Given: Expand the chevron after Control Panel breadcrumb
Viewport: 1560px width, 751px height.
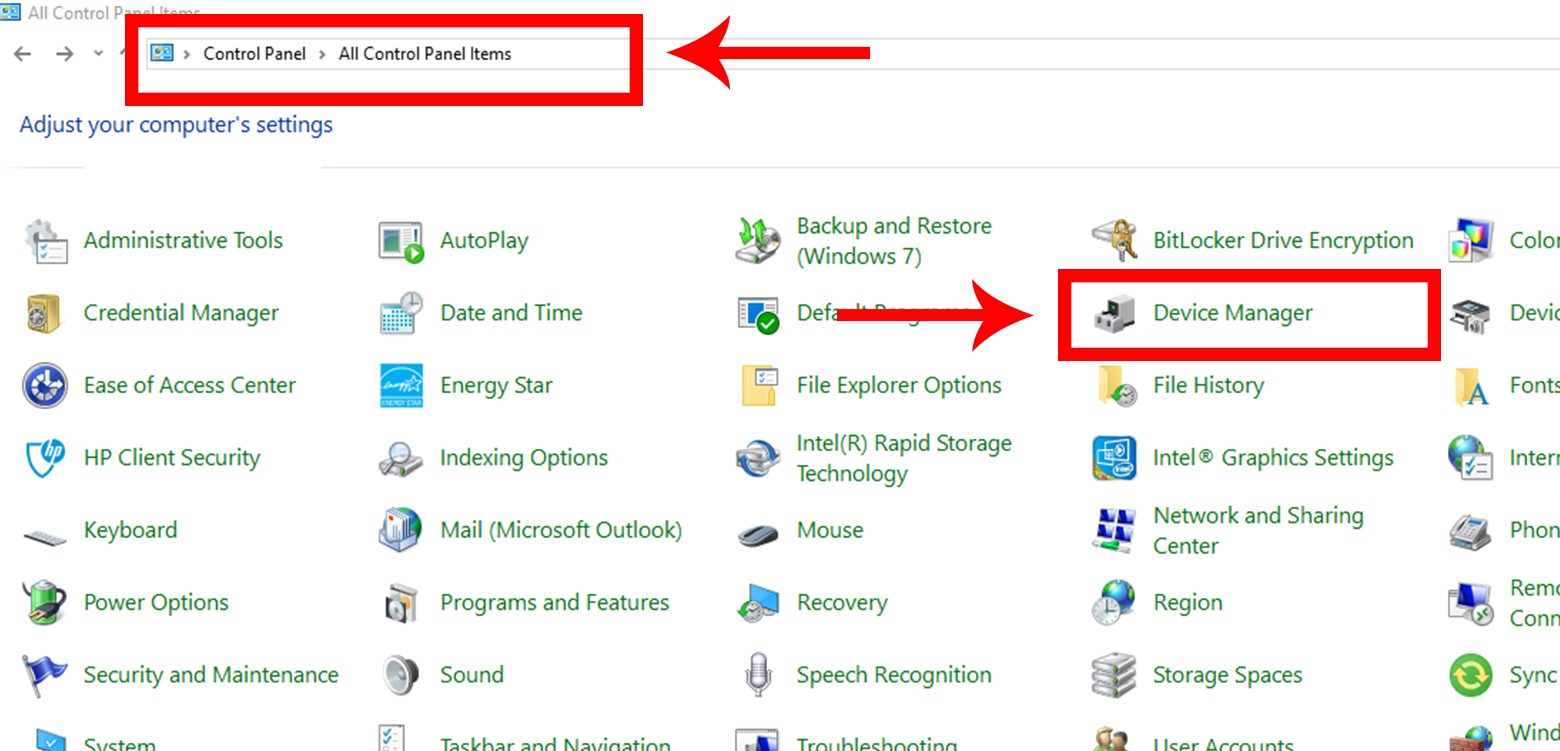Looking at the screenshot, I should [x=322, y=54].
